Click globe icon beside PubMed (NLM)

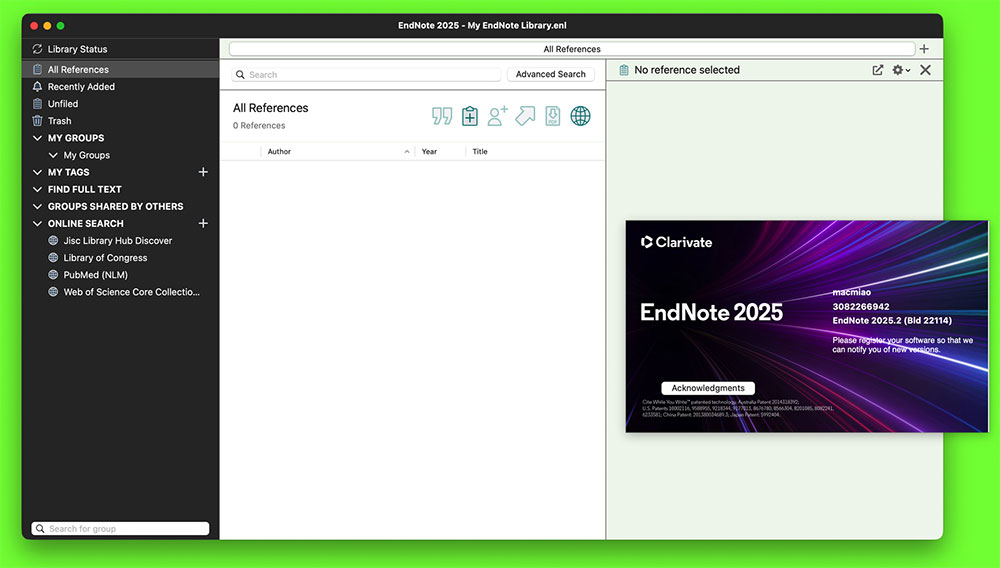point(54,275)
